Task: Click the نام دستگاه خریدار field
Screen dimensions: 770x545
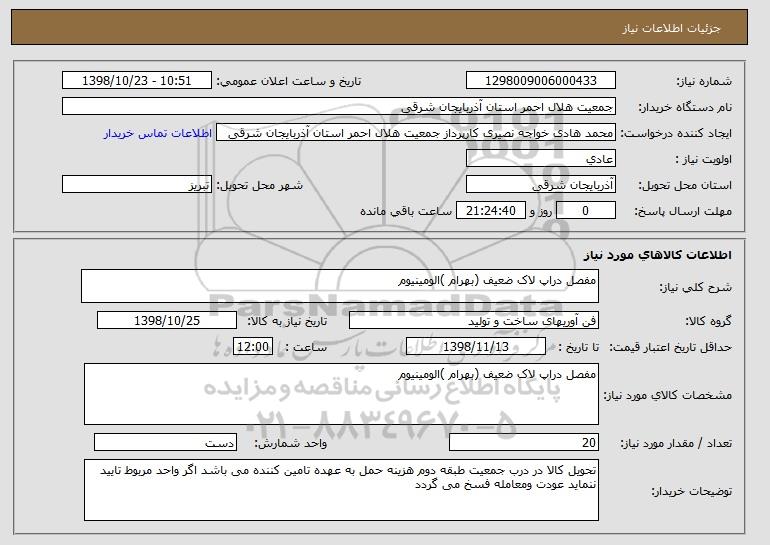Action: [339, 107]
